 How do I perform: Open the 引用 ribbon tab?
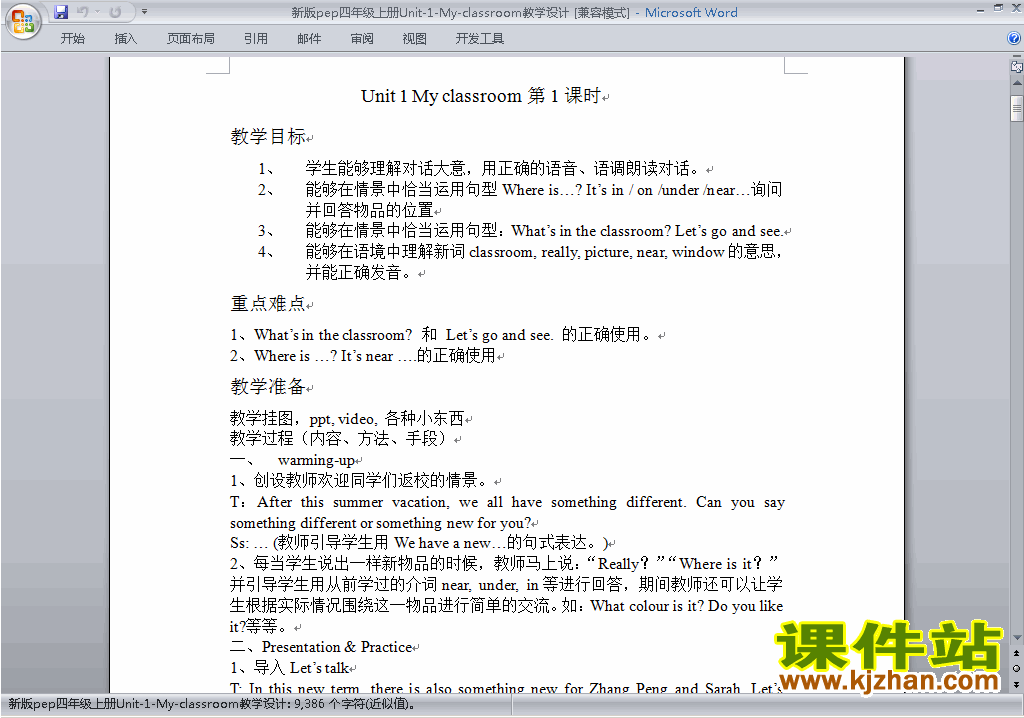[x=256, y=39]
